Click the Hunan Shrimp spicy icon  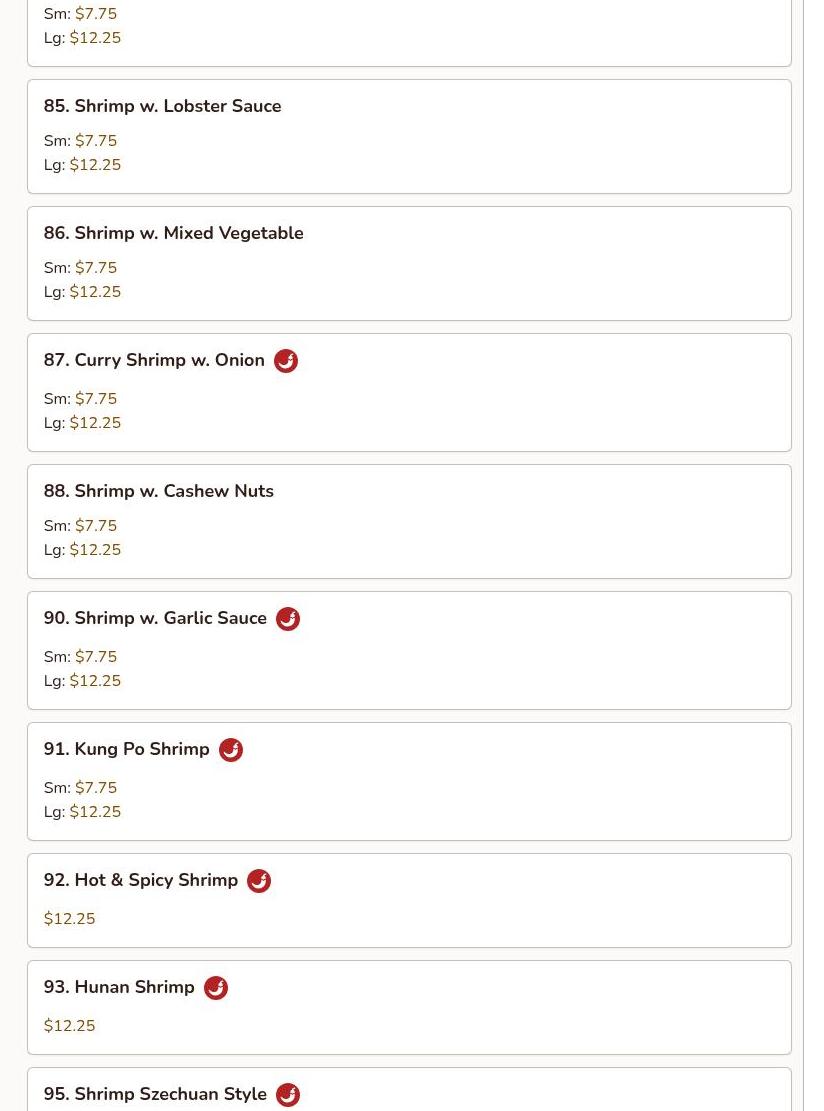[x=216, y=988]
